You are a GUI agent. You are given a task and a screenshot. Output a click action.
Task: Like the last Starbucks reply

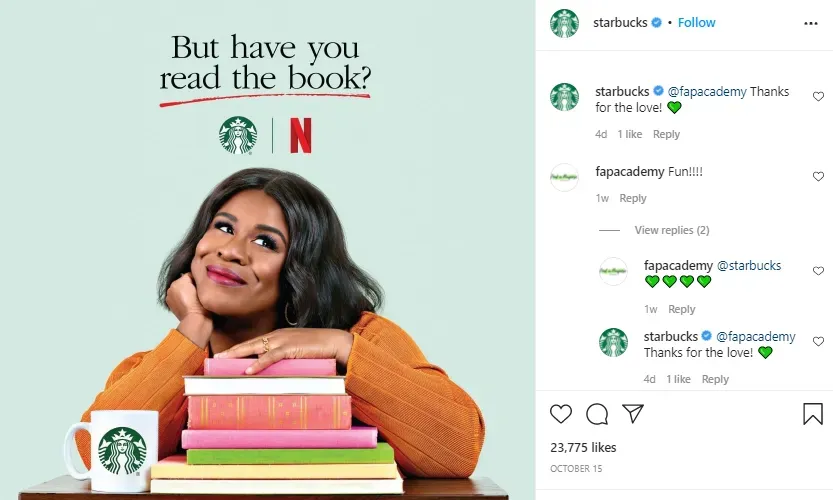tap(818, 342)
